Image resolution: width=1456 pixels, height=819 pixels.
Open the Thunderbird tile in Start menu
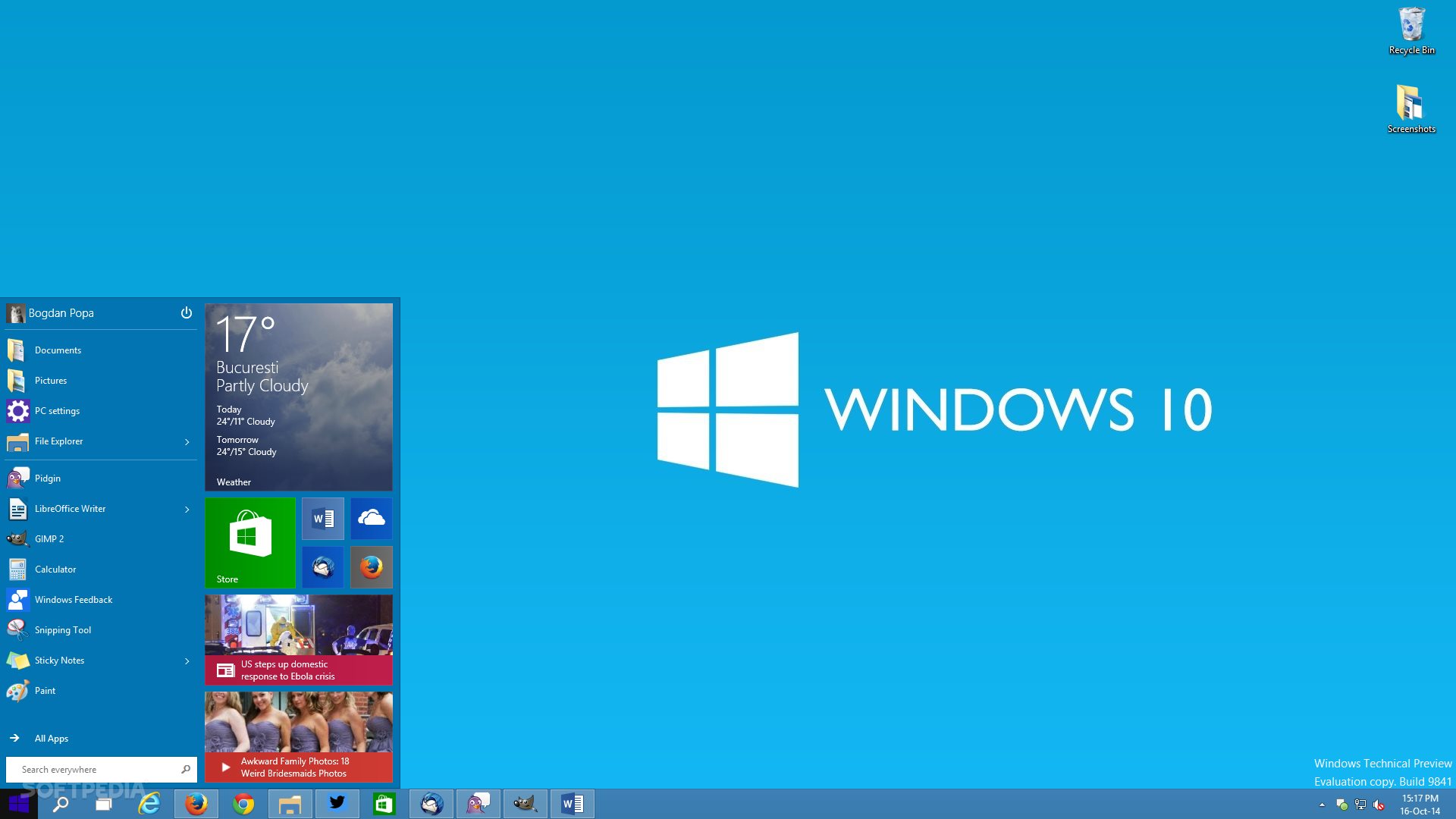[323, 567]
